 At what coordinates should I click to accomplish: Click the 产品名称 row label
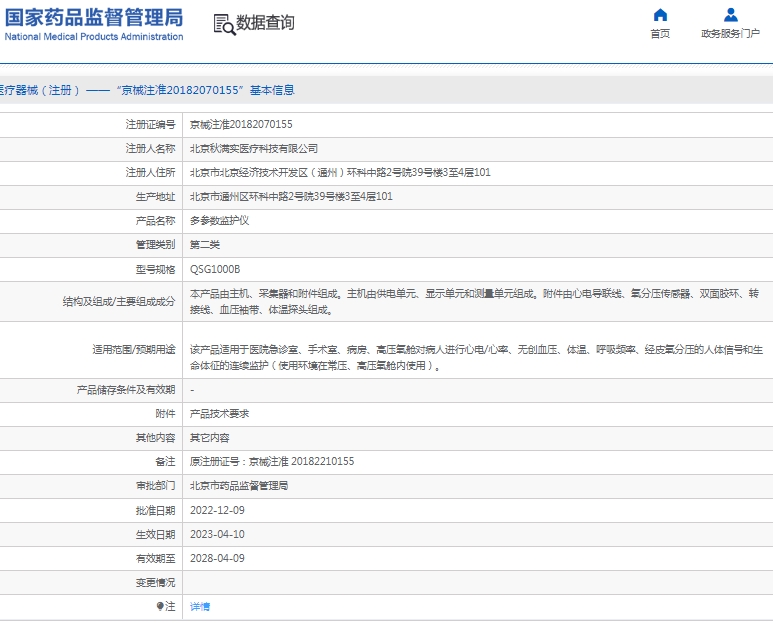pos(155,221)
